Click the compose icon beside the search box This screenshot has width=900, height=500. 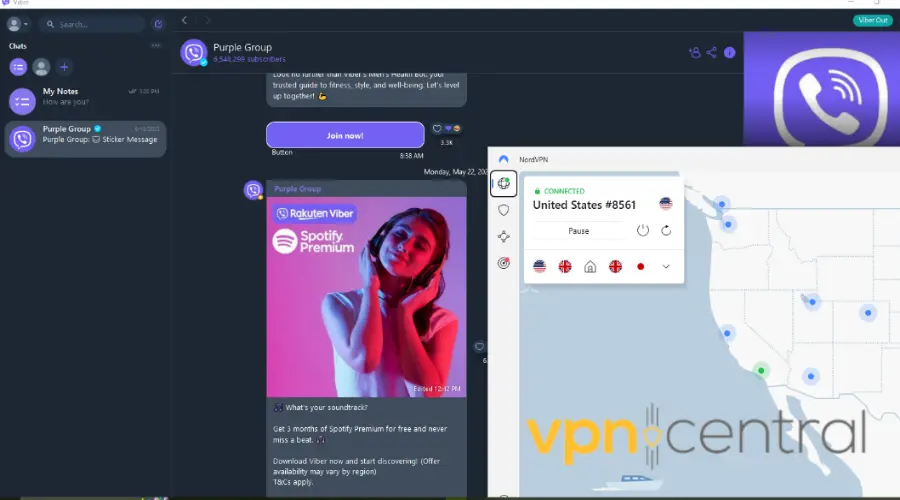158,24
